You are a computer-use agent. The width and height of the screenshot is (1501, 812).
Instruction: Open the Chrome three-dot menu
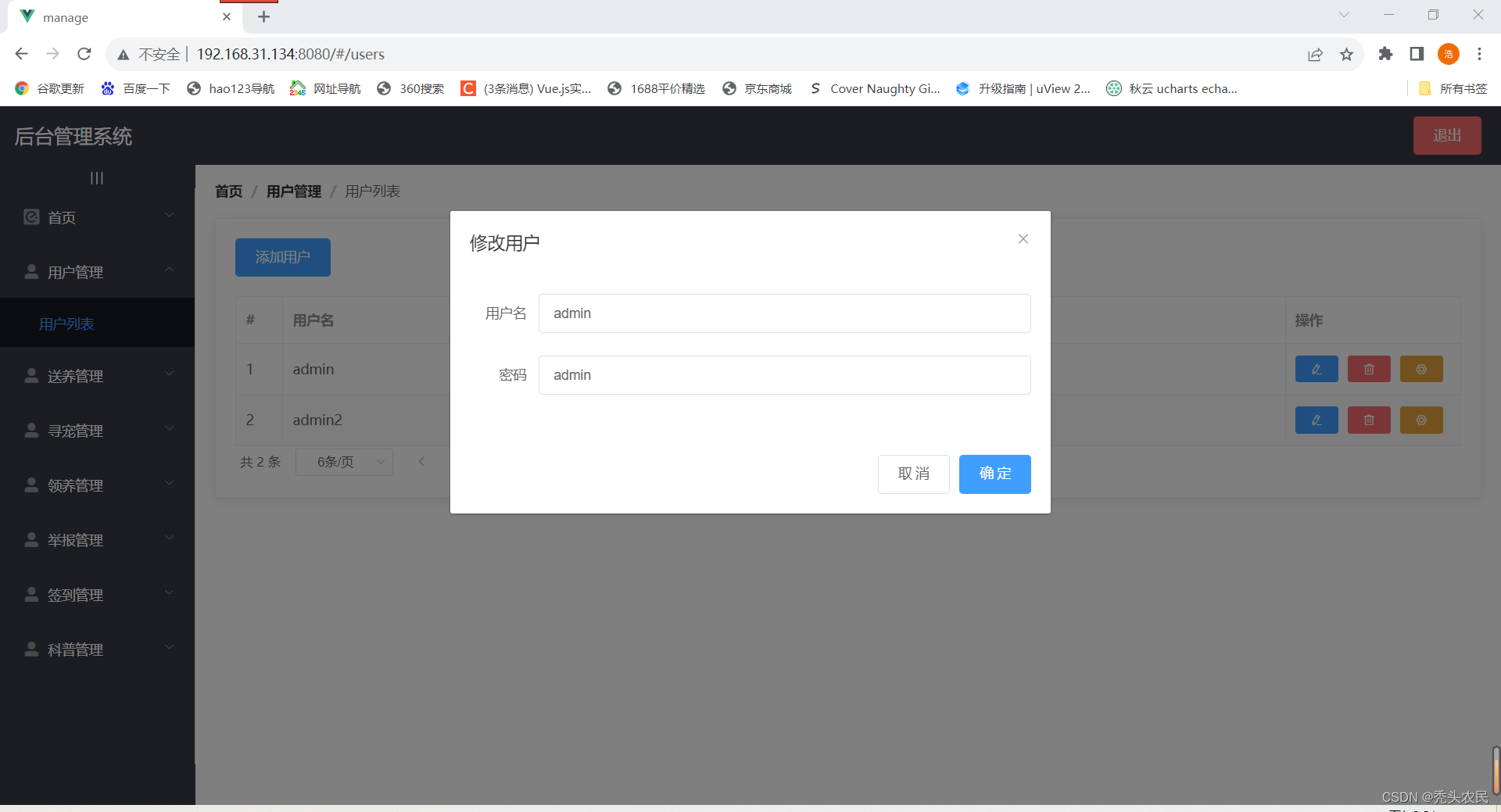coord(1479,54)
